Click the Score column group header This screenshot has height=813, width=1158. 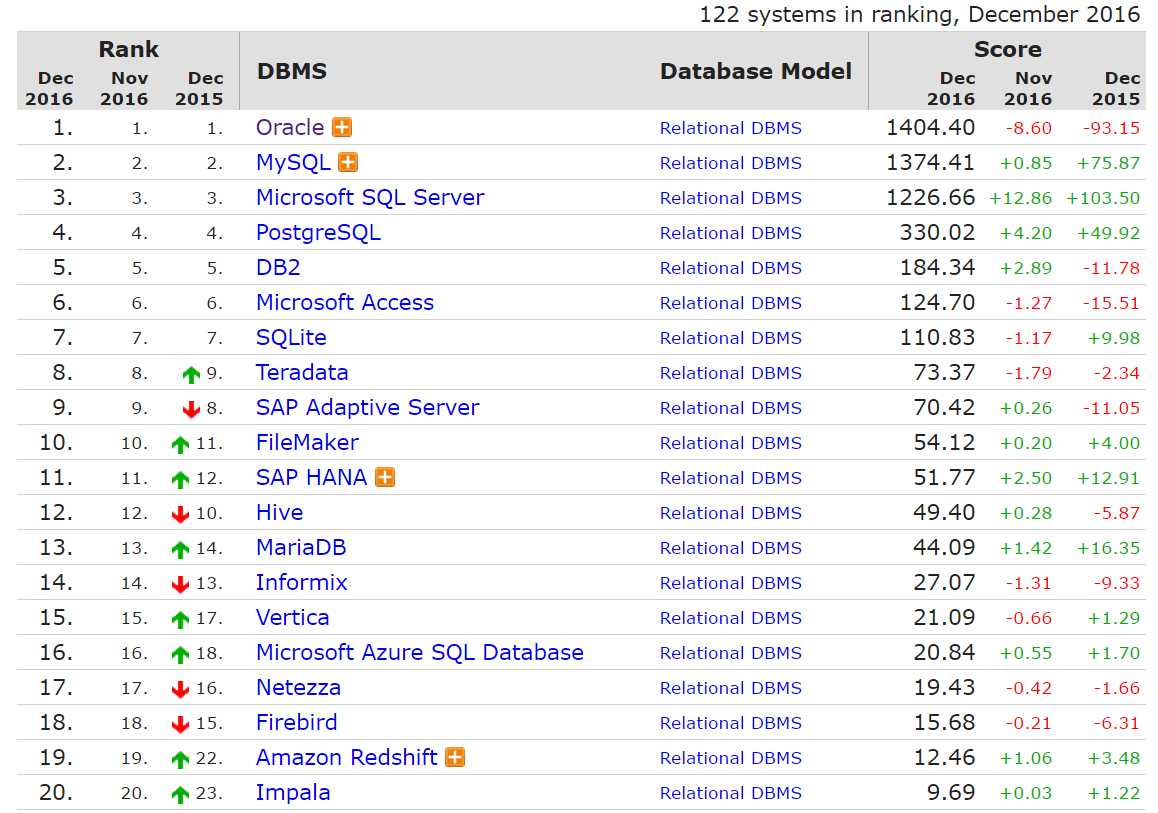(1007, 49)
